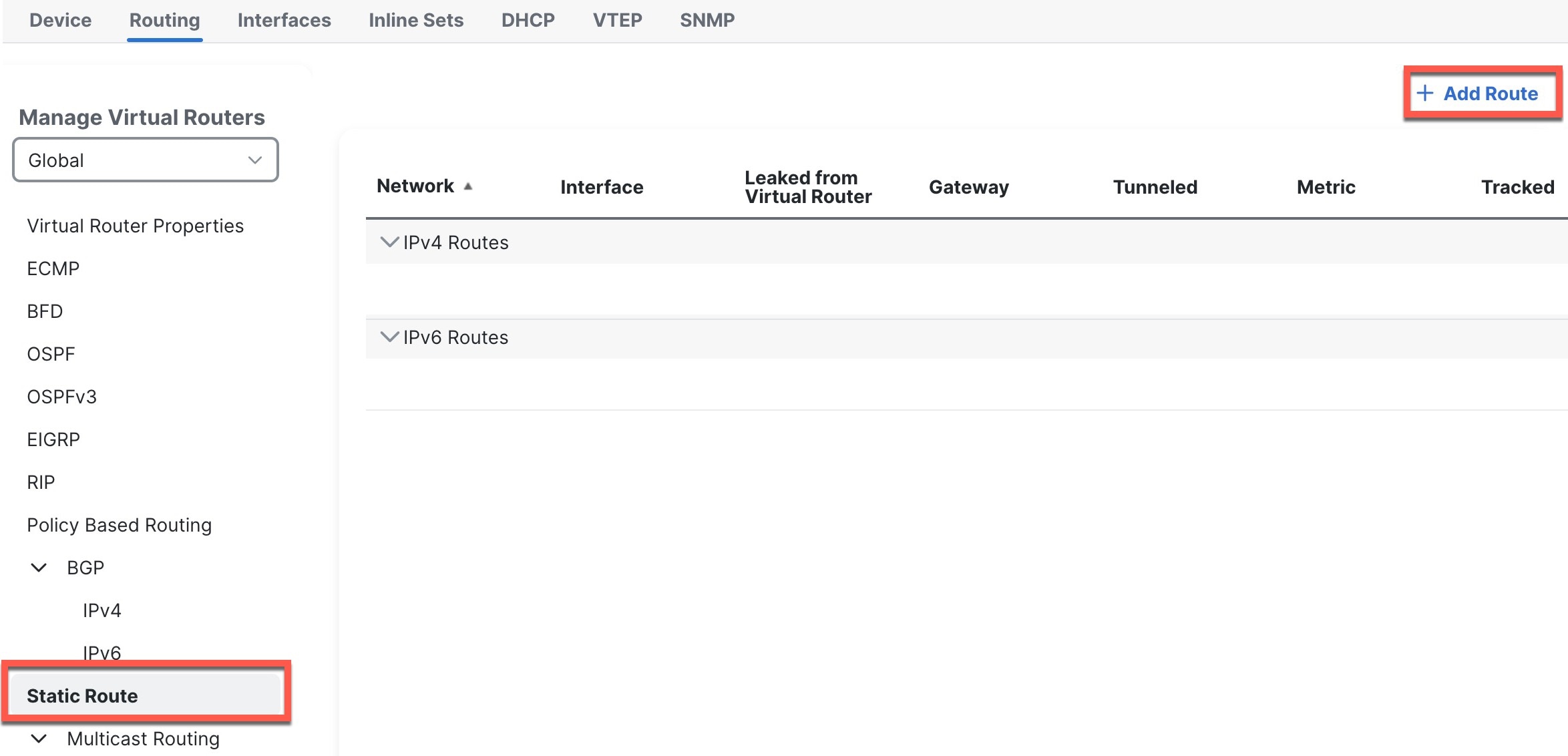
Task: Collapse the BGP tree chevron
Action: [x=39, y=568]
